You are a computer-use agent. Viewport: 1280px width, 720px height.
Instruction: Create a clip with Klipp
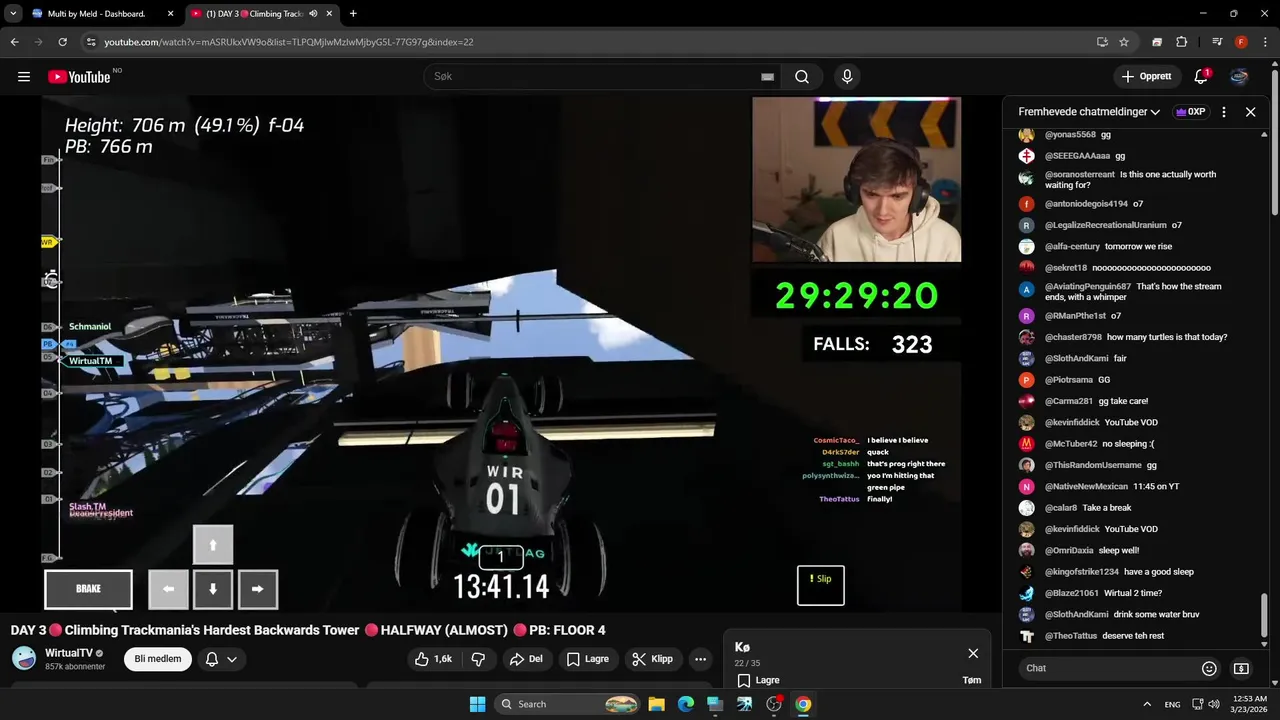(652, 659)
